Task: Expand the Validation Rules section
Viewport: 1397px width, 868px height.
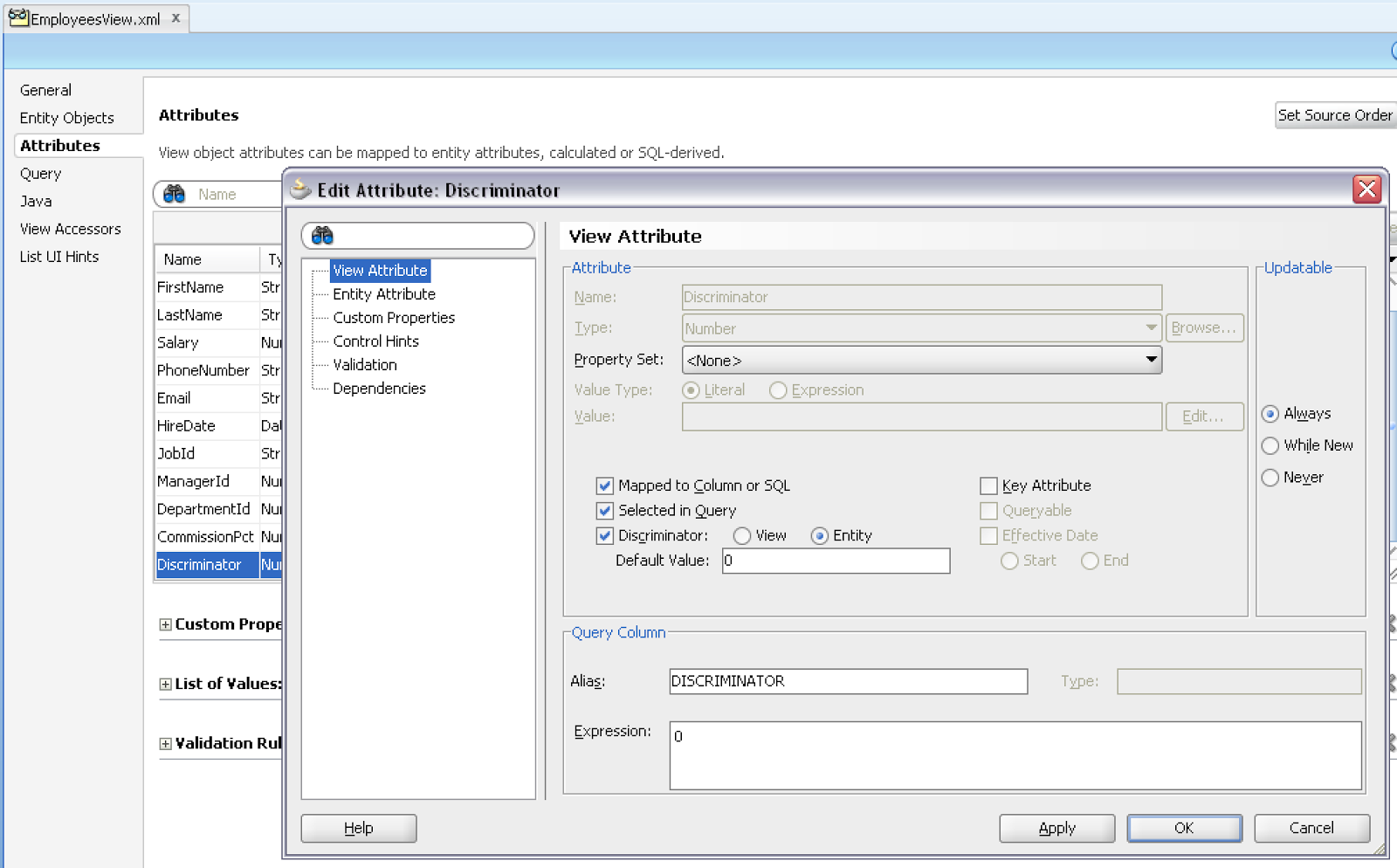Action: (x=165, y=744)
